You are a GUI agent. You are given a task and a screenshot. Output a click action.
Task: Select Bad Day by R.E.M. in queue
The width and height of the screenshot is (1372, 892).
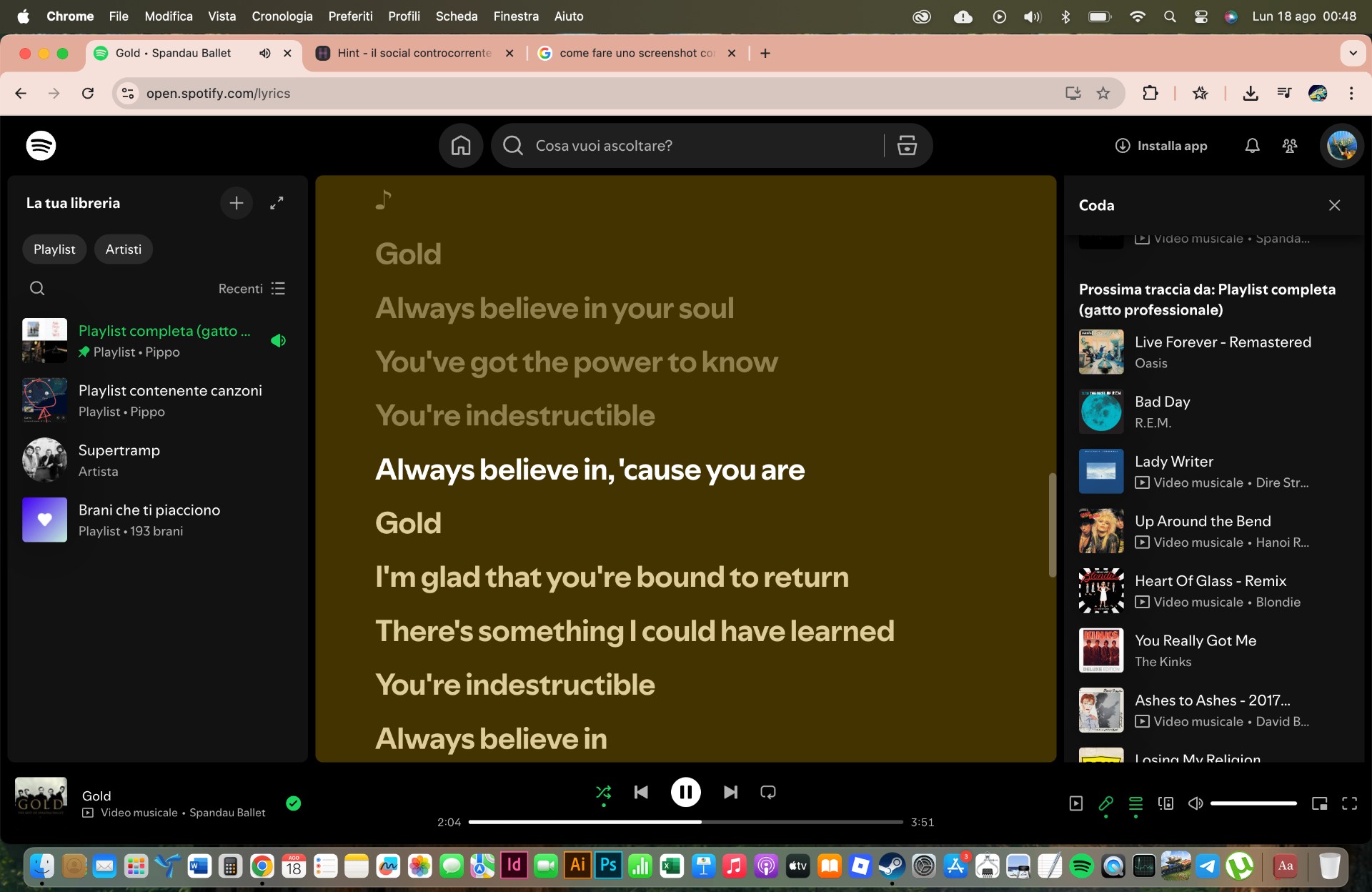tap(1213, 412)
